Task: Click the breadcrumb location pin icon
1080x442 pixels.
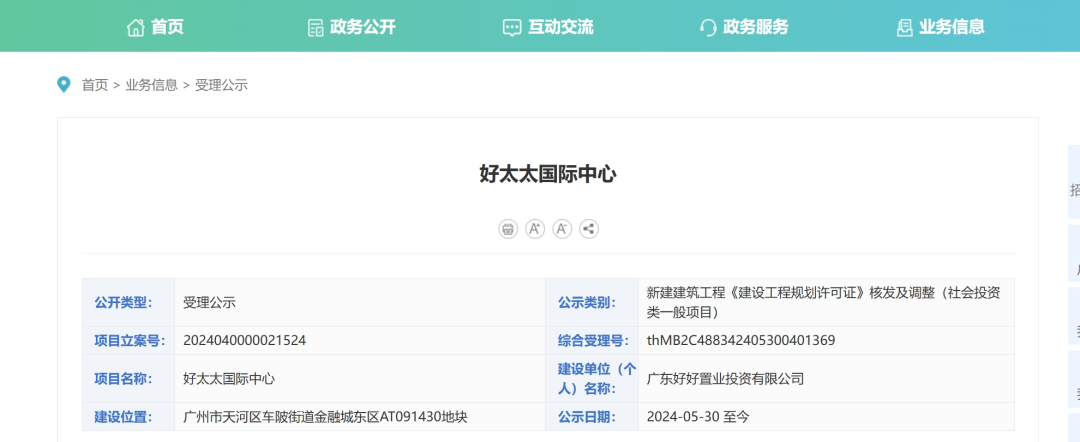Action: (64, 85)
